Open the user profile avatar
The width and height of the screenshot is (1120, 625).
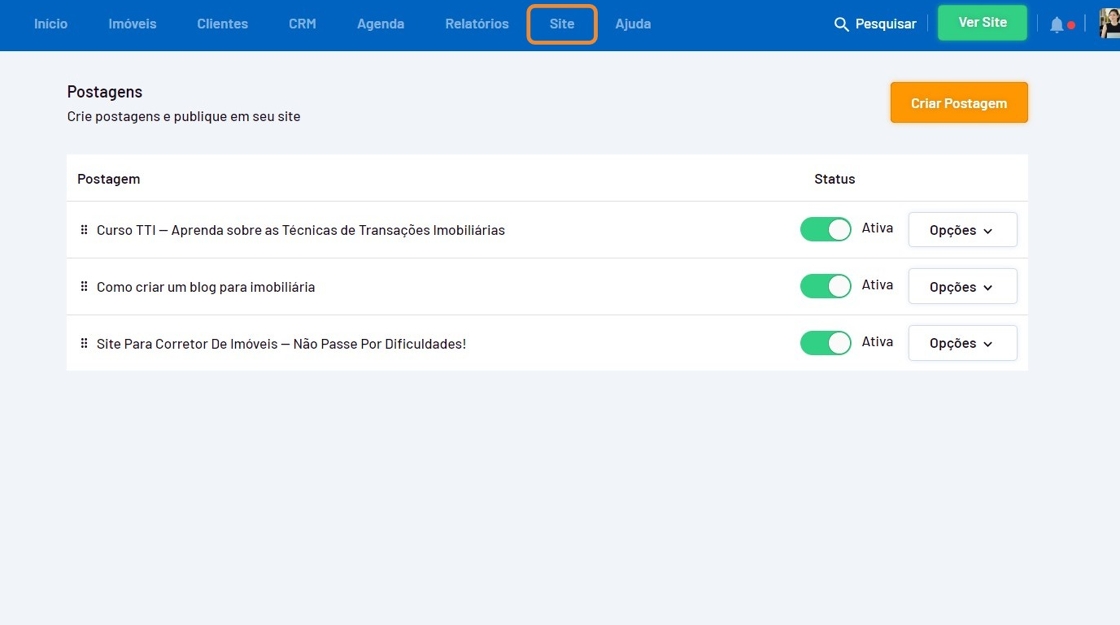[1109, 23]
